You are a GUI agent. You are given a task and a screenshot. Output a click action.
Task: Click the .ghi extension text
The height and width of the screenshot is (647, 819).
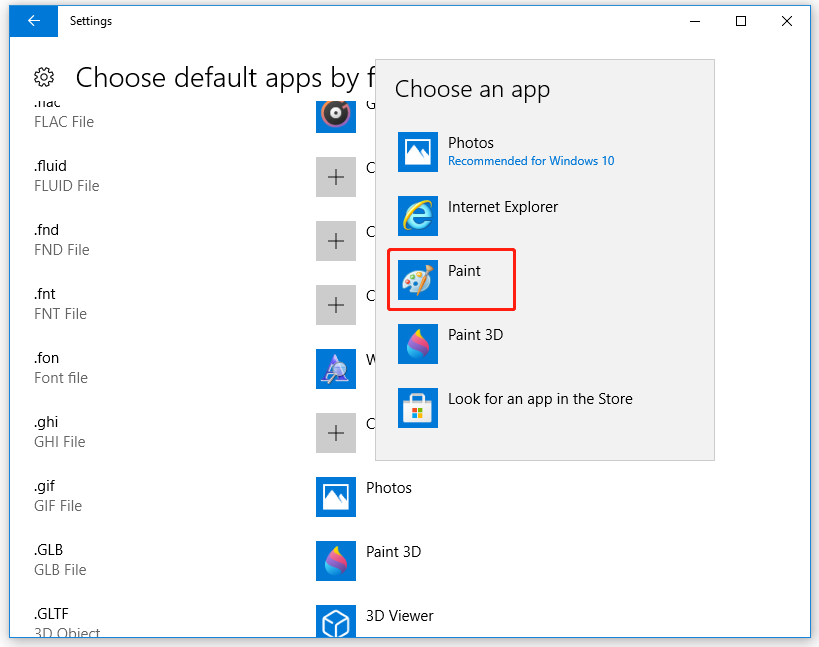tap(46, 422)
